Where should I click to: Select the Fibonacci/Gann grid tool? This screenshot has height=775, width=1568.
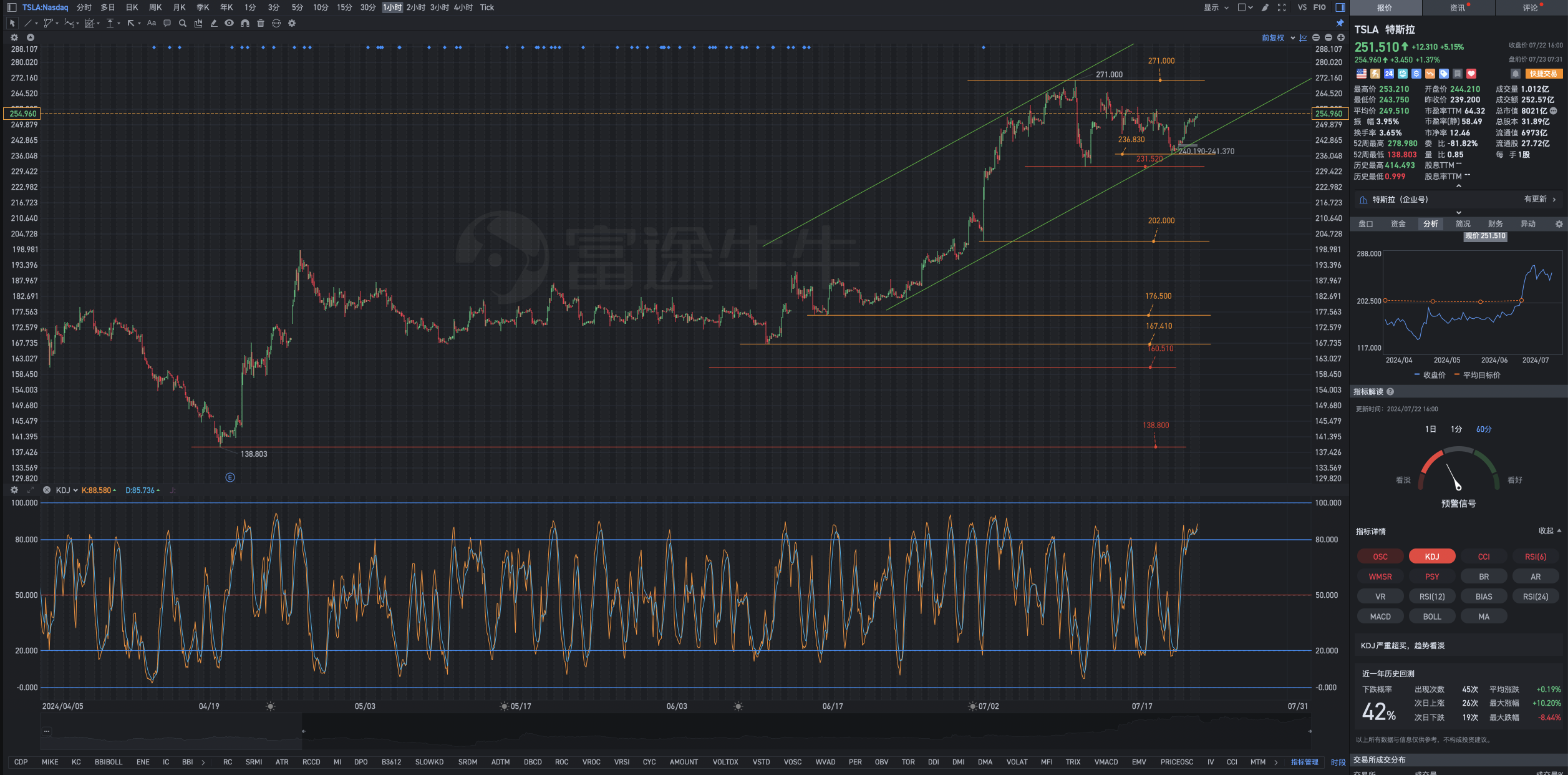(89, 23)
